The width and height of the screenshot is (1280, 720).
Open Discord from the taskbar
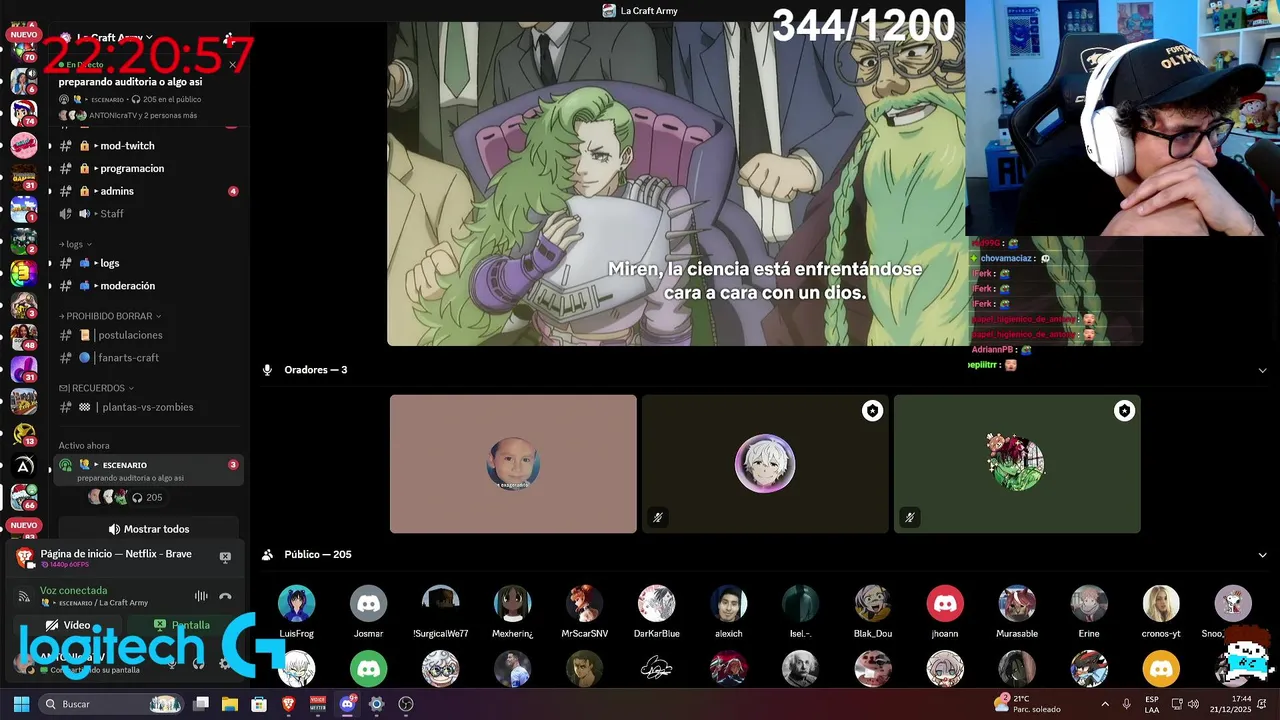click(347, 704)
